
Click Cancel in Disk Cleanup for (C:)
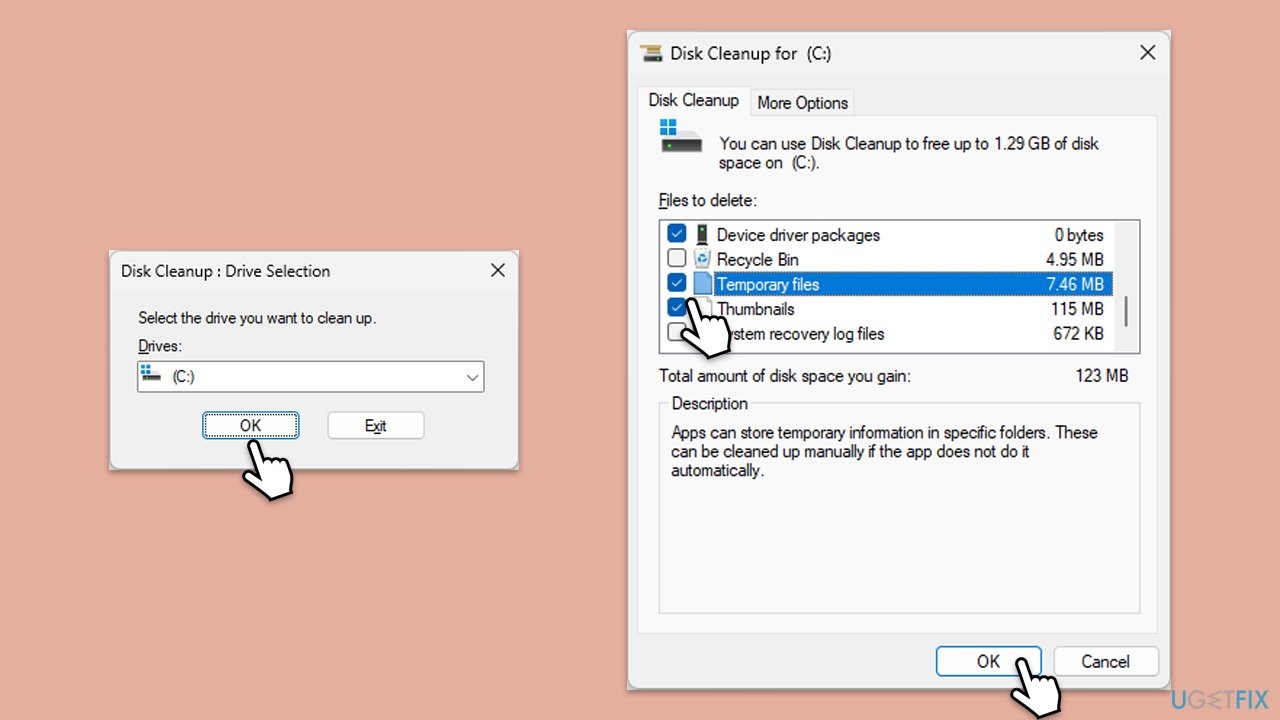tap(1105, 661)
